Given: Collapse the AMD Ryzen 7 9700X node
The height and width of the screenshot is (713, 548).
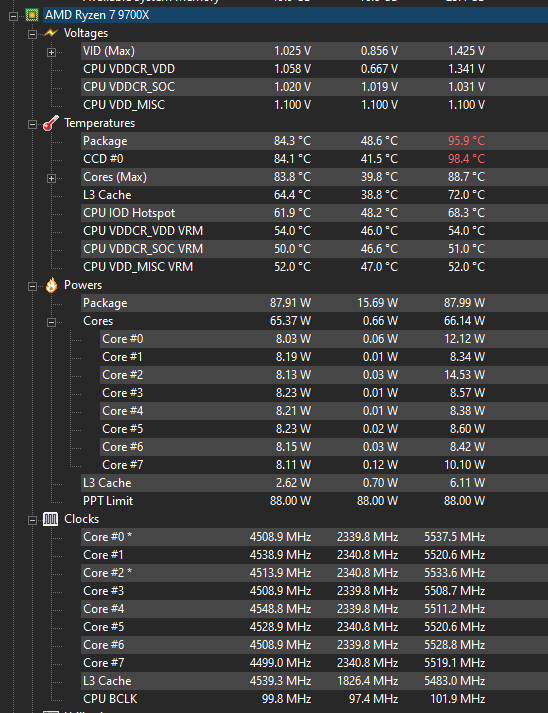Looking at the screenshot, I should tap(13, 16).
